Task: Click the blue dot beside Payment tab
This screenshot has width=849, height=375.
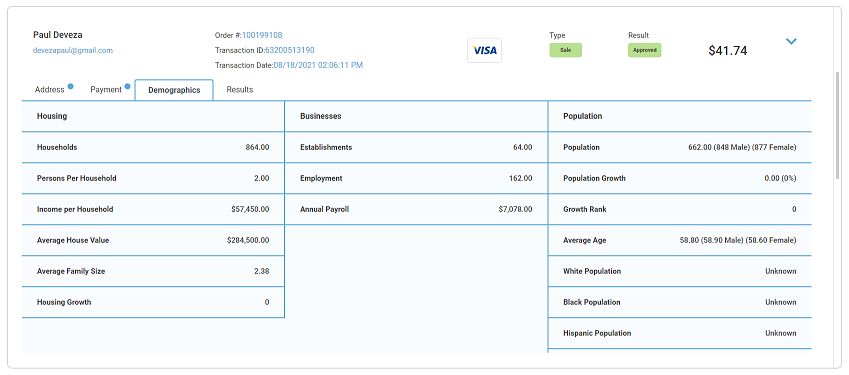Action: (127, 86)
